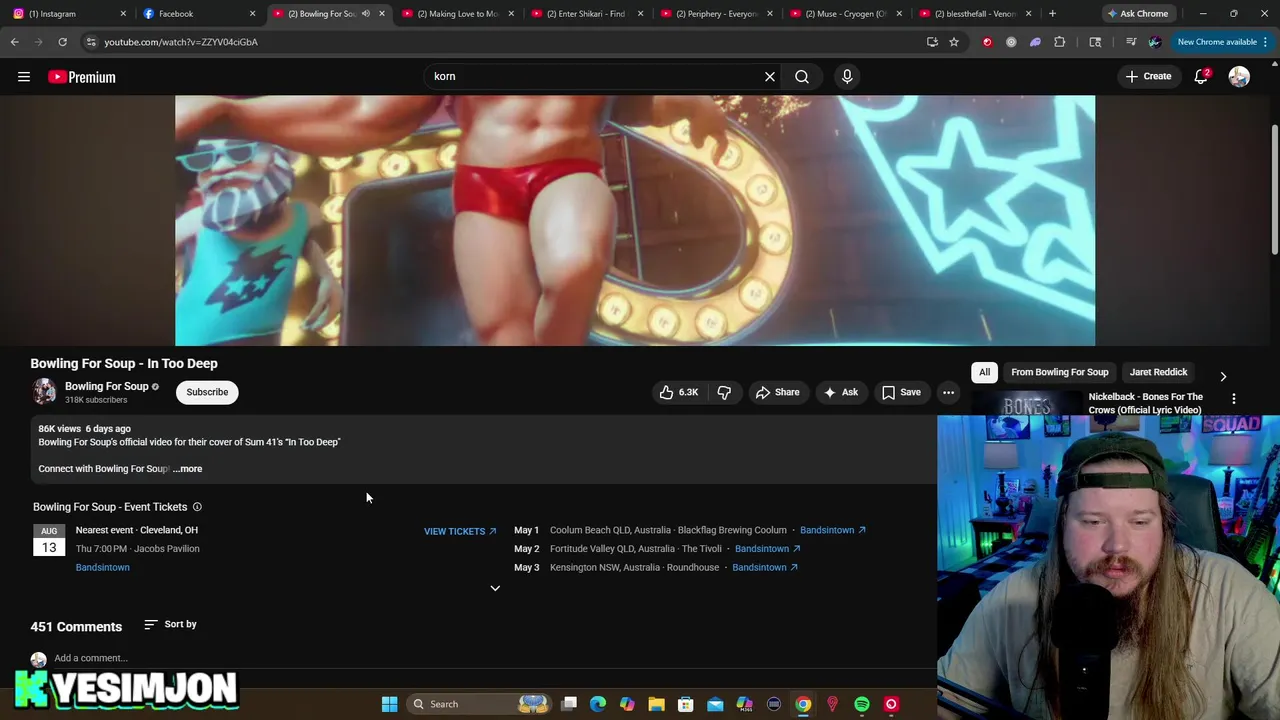Click the Ask Chrome button

coord(1138,14)
